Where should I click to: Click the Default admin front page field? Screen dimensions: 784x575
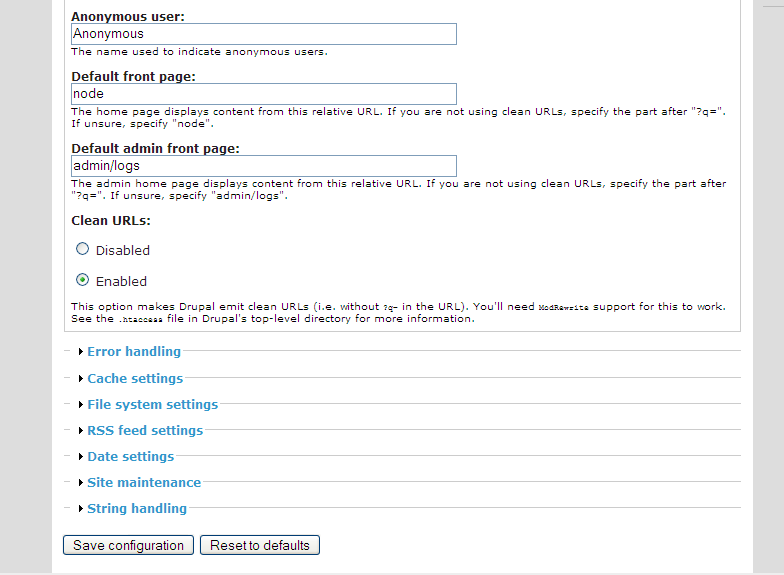coord(264,166)
